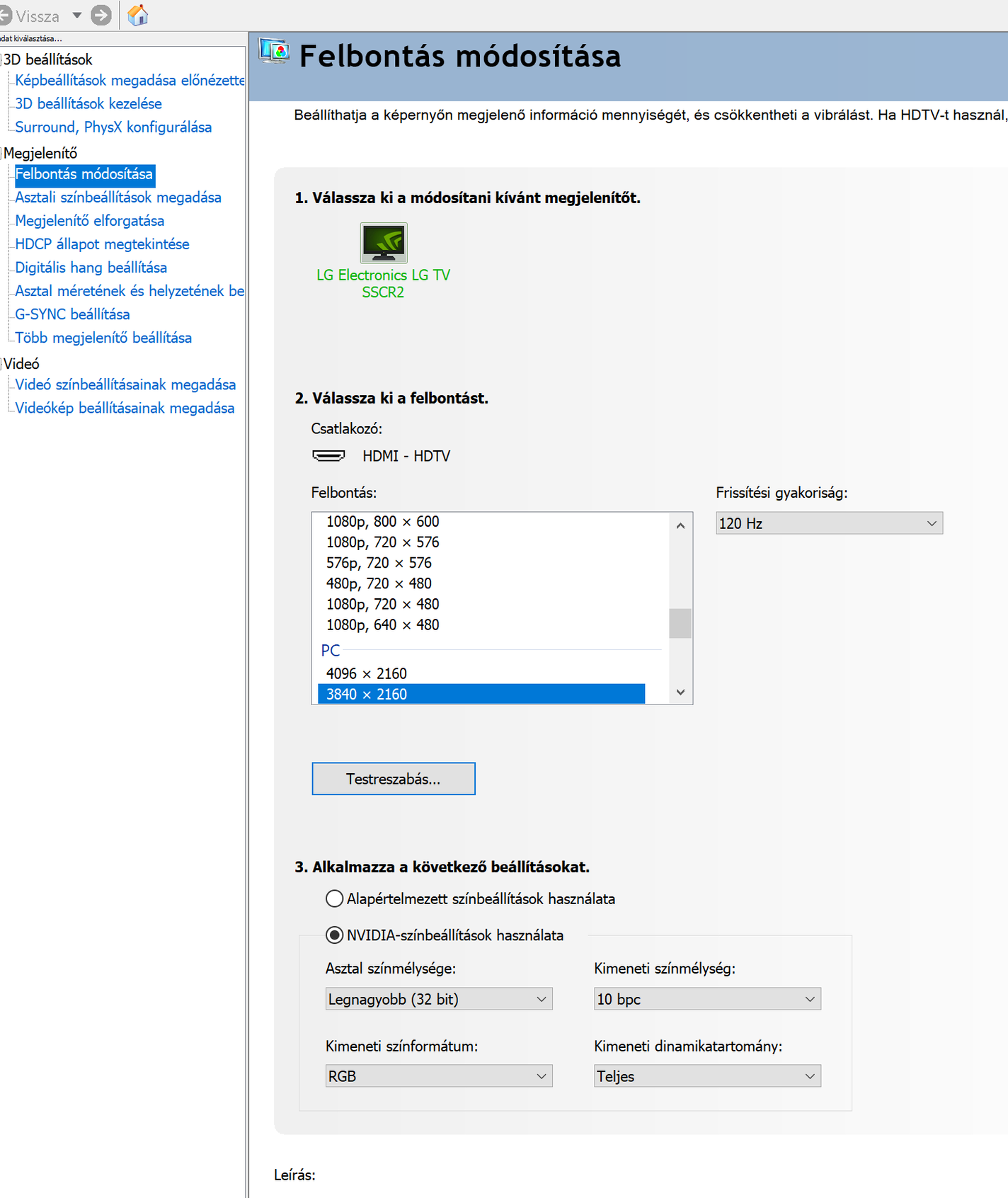The height and width of the screenshot is (1198, 1008).
Task: Open 3D beállítások kezelése
Action: coord(88,103)
